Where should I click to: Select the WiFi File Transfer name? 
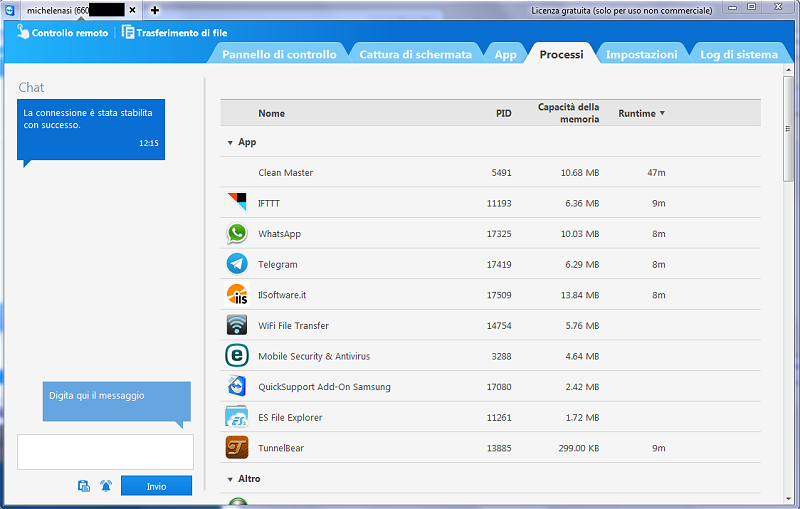293,325
